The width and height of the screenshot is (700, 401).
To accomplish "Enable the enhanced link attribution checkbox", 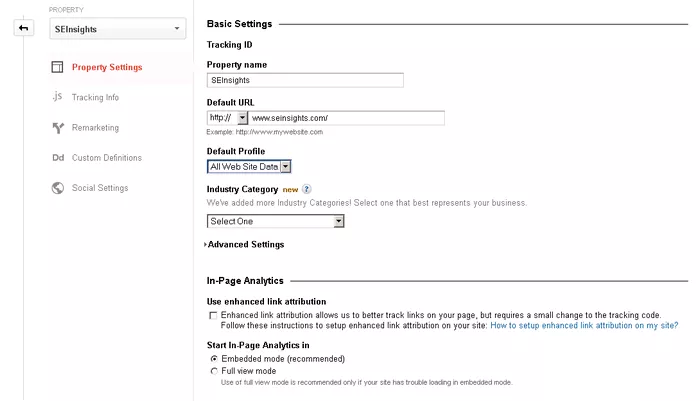I will (213, 315).
